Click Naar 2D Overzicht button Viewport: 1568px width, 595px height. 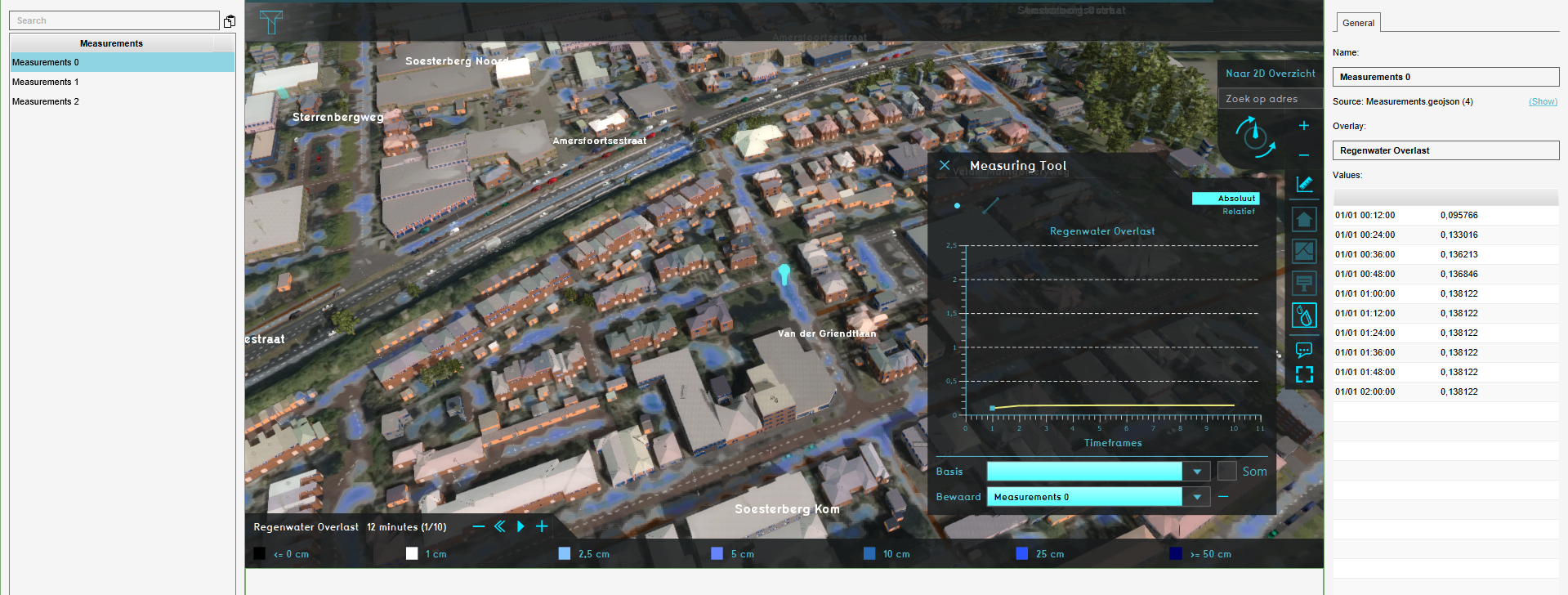pos(1270,74)
